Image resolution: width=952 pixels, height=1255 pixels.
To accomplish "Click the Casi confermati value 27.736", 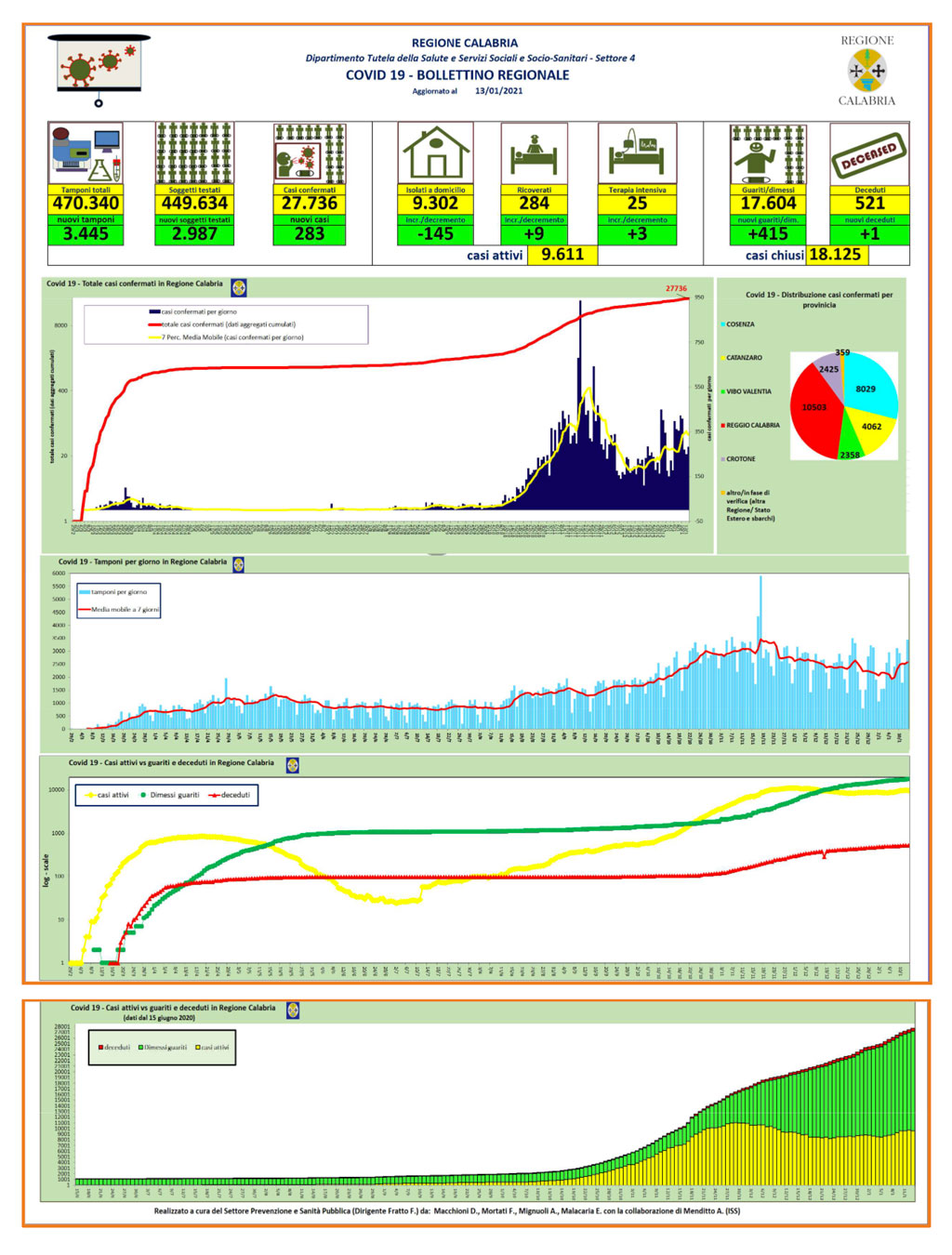I will tap(310, 204).
